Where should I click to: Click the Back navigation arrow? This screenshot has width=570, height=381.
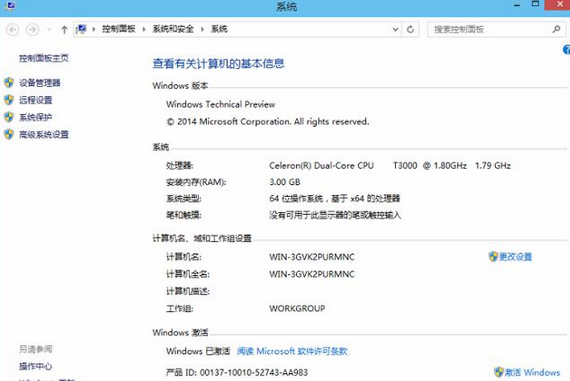[13, 29]
